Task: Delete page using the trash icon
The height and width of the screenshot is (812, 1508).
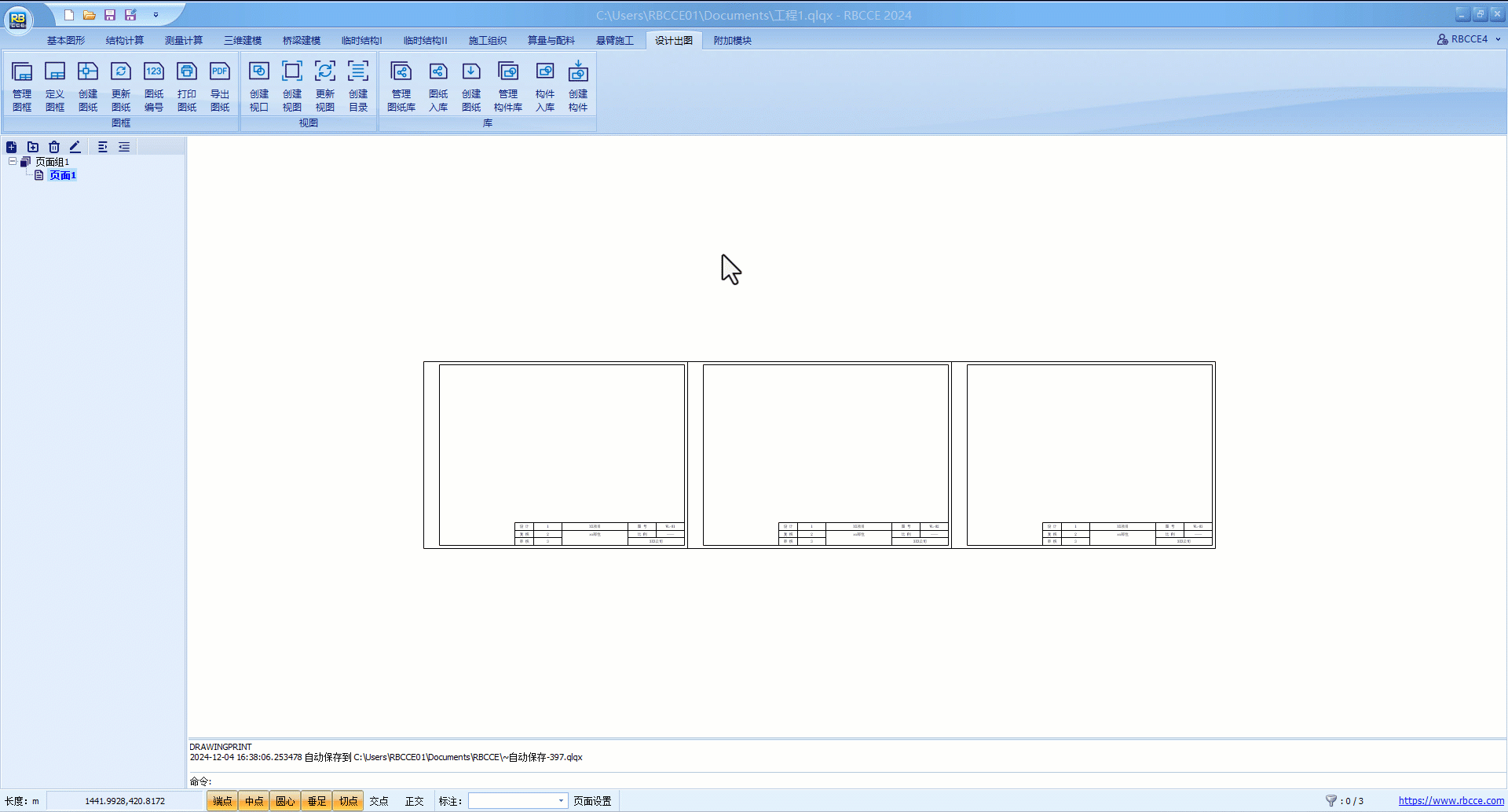Action: point(54,147)
